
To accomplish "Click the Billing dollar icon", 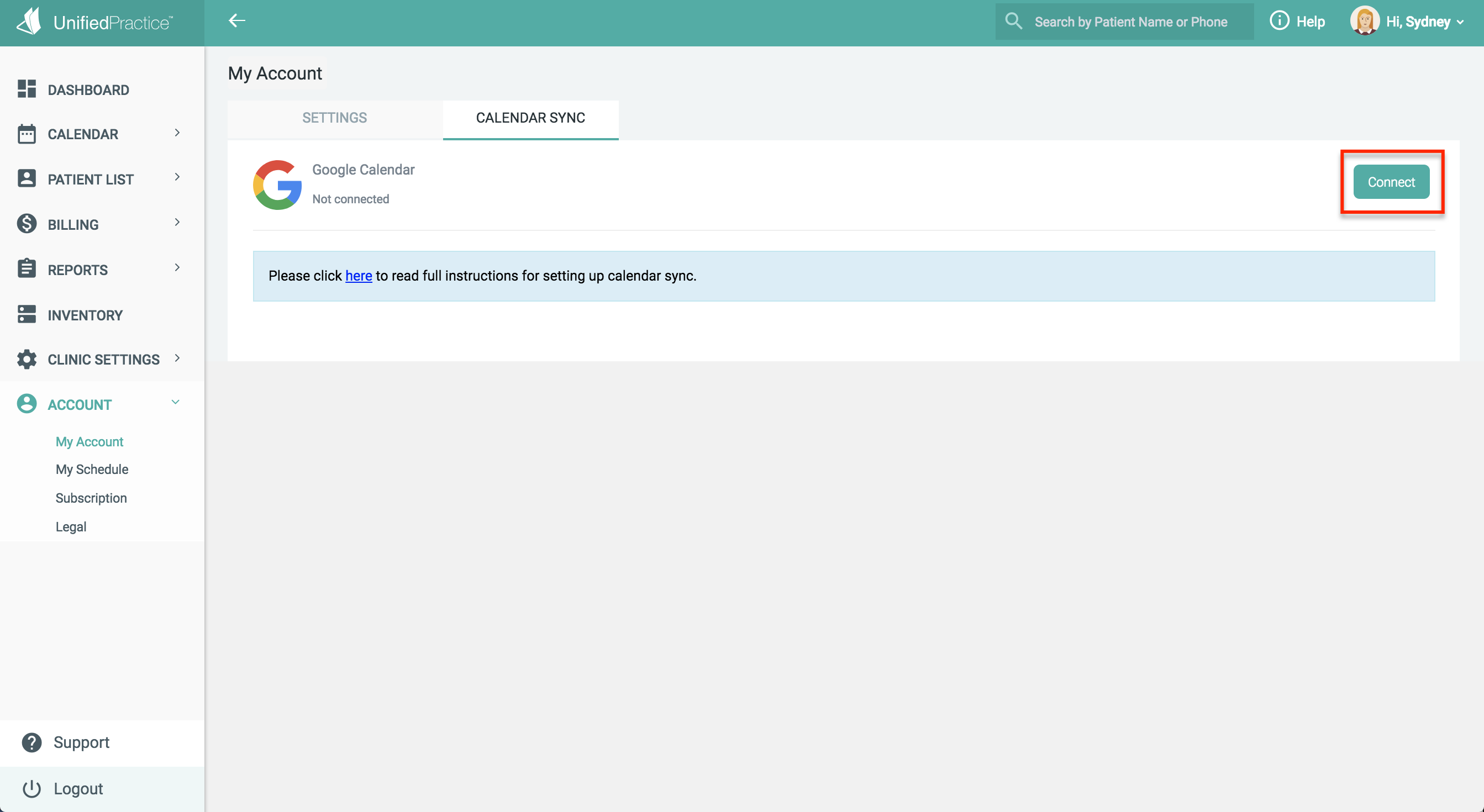I will point(27,224).
